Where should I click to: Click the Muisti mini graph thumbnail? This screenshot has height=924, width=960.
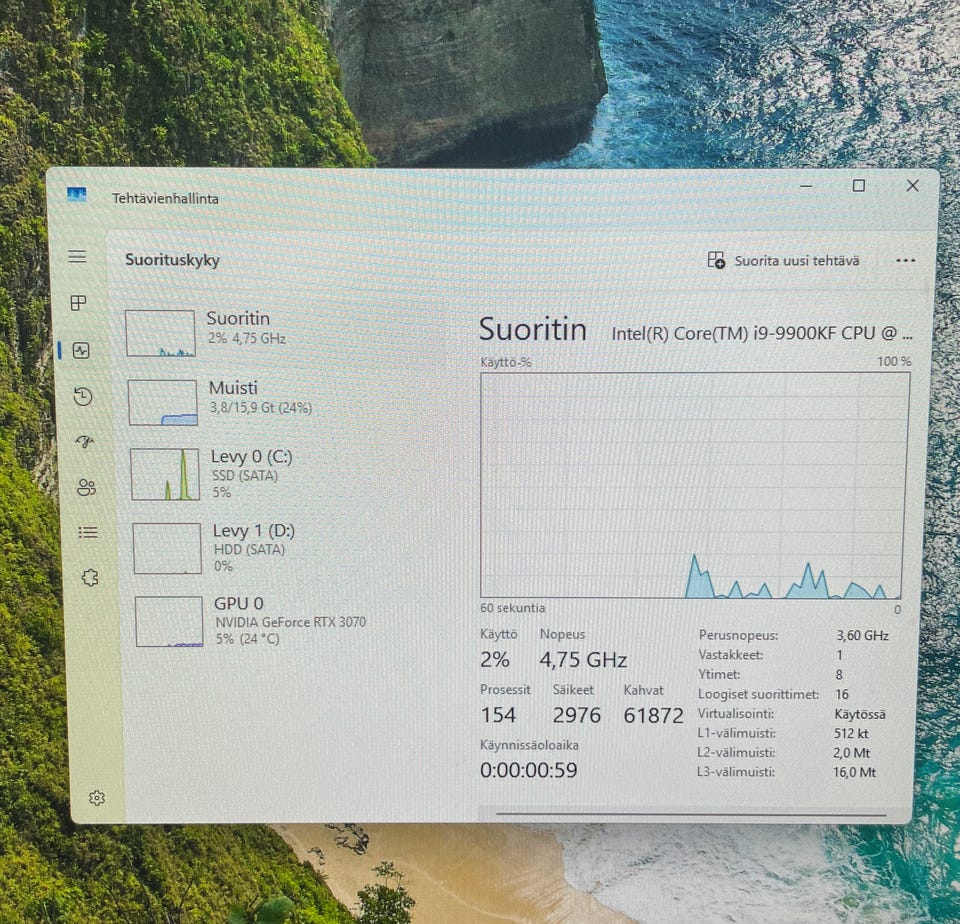[x=163, y=402]
